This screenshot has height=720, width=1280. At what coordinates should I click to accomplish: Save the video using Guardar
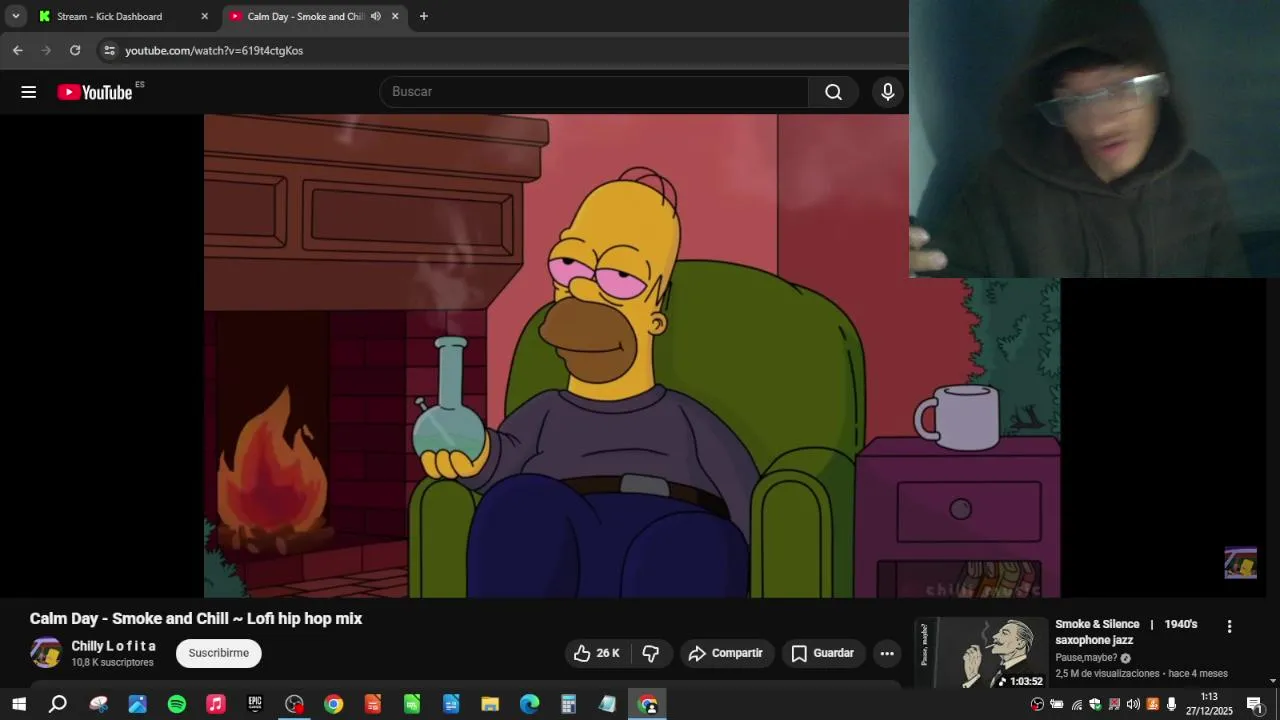tap(823, 653)
